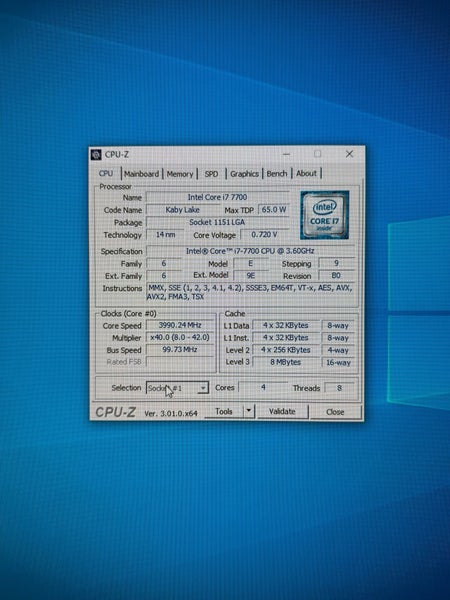This screenshot has width=450, height=600.
Task: Click the Level 2 4 x 256 KBytes value
Action: [x=285, y=350]
